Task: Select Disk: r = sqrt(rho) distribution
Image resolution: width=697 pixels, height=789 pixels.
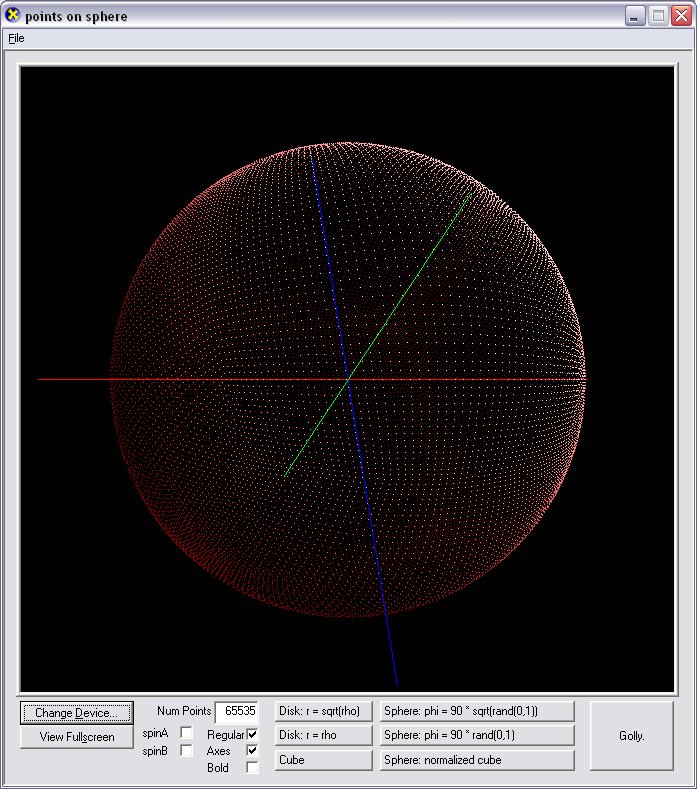Action: (x=324, y=711)
